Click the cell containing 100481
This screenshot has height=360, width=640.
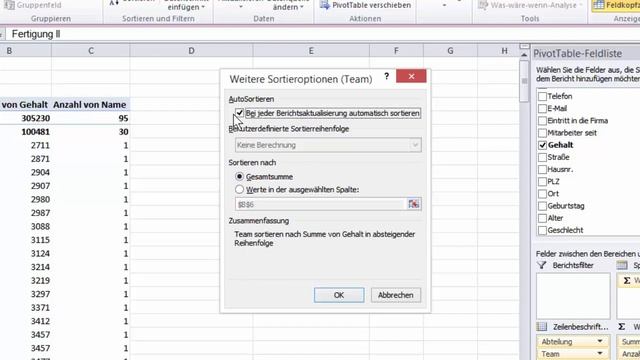(x=26, y=132)
